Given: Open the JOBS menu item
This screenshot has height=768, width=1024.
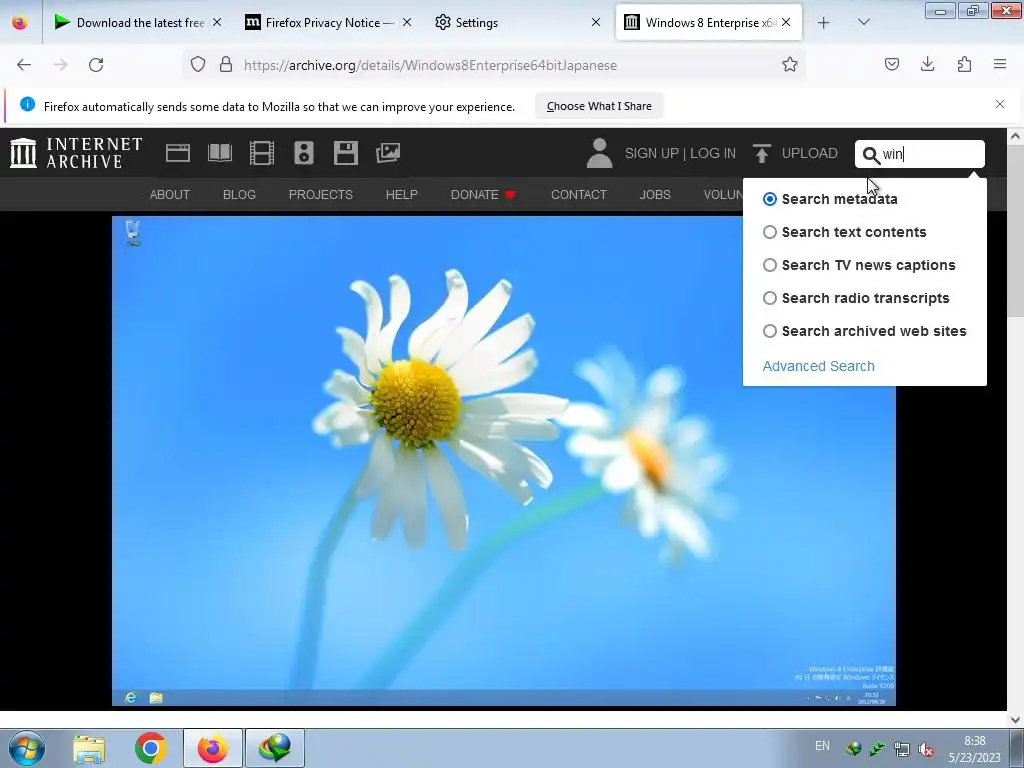Looking at the screenshot, I should tap(655, 195).
